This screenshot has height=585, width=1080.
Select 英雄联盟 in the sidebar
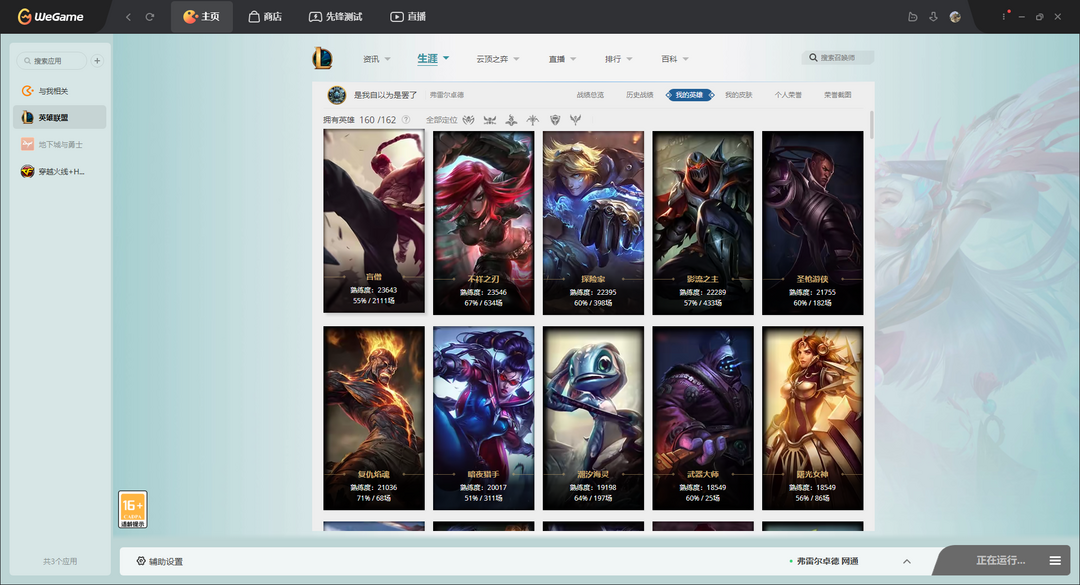pyautogui.click(x=60, y=117)
